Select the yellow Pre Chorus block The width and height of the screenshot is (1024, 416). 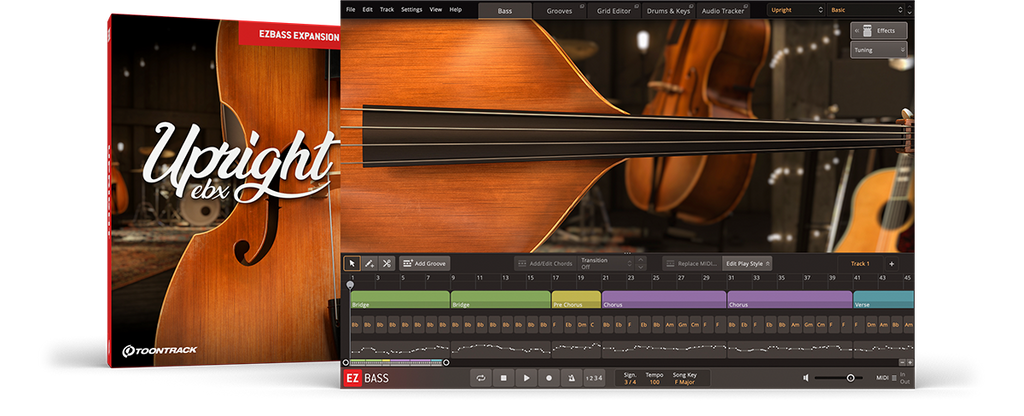[576, 300]
